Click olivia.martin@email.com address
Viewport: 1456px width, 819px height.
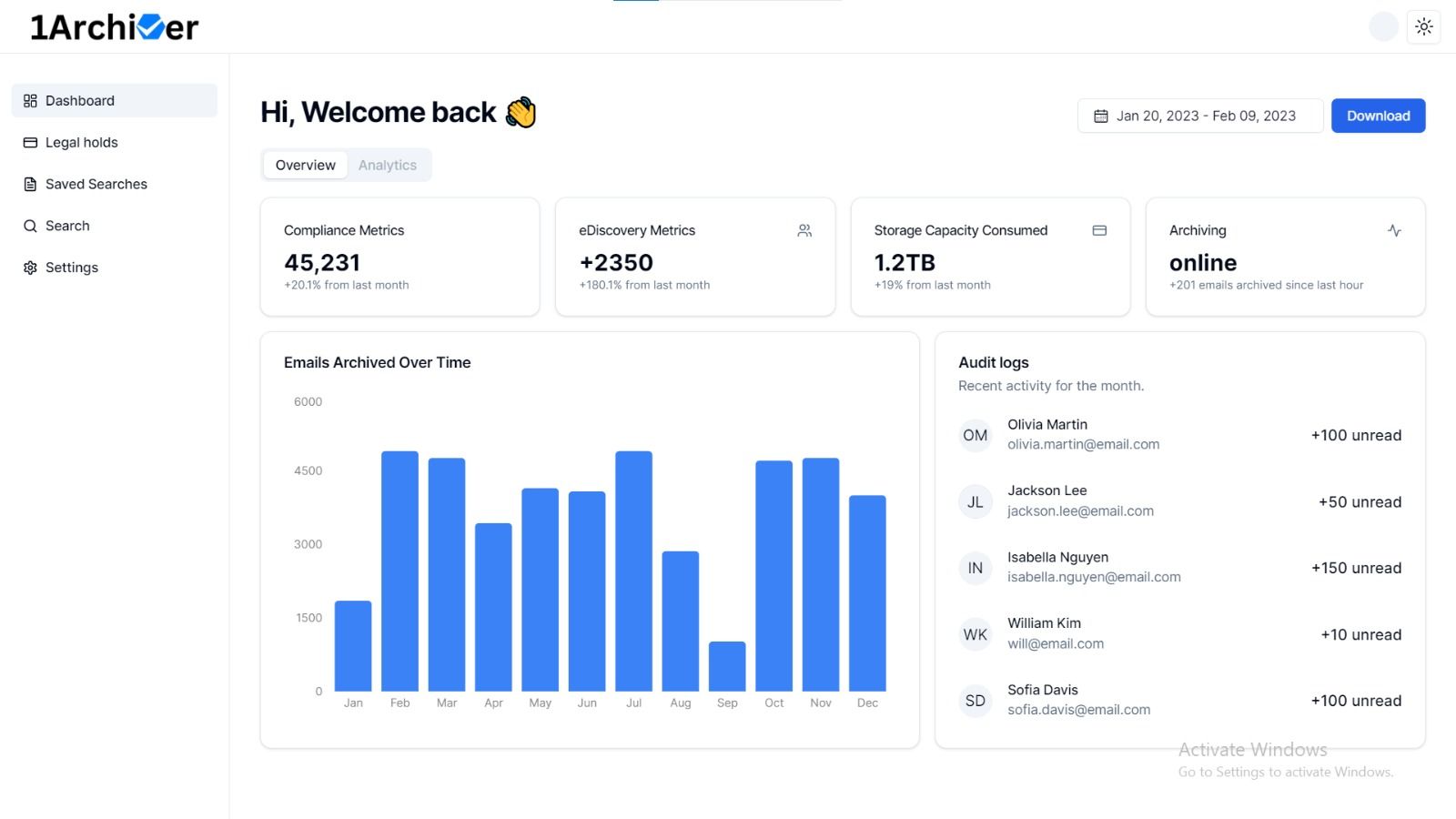tap(1083, 444)
